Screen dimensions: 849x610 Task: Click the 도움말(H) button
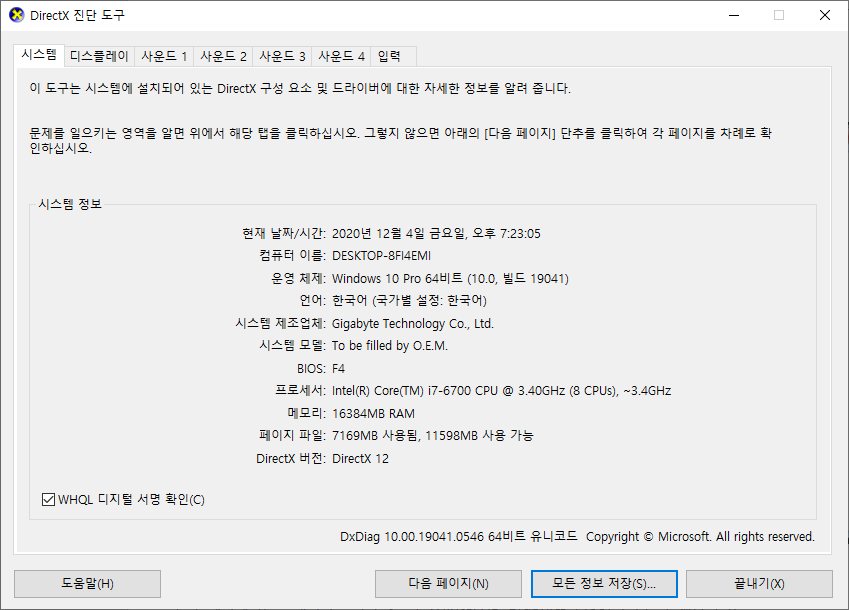tap(87, 583)
